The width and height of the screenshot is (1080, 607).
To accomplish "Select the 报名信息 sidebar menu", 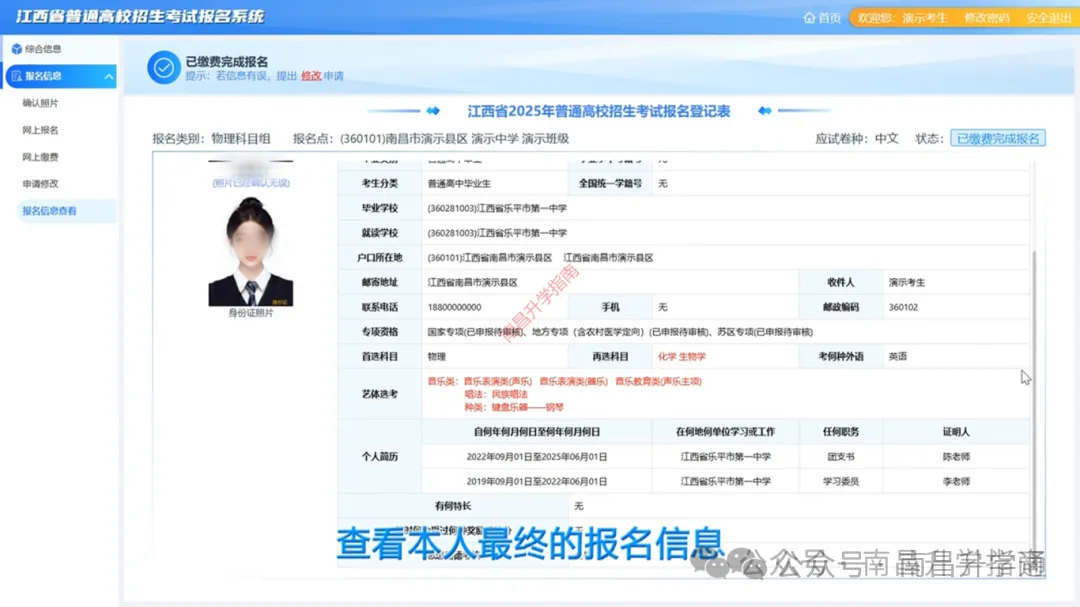I will coord(61,76).
